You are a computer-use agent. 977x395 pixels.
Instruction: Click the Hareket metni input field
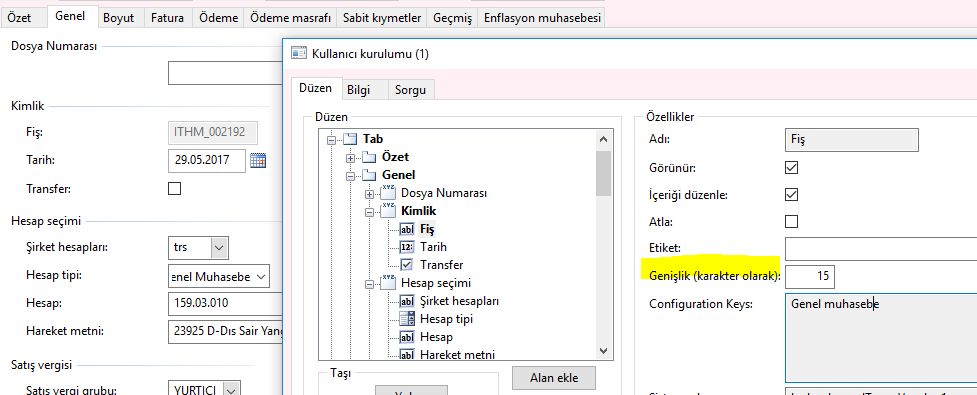tap(224, 331)
